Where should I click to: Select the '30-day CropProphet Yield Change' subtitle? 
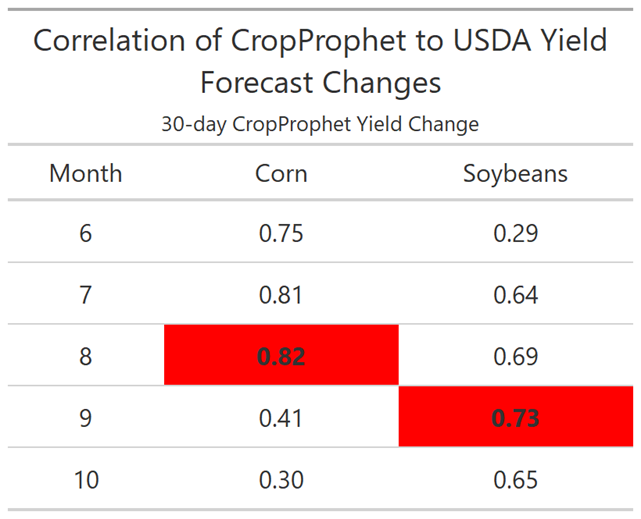320,124
